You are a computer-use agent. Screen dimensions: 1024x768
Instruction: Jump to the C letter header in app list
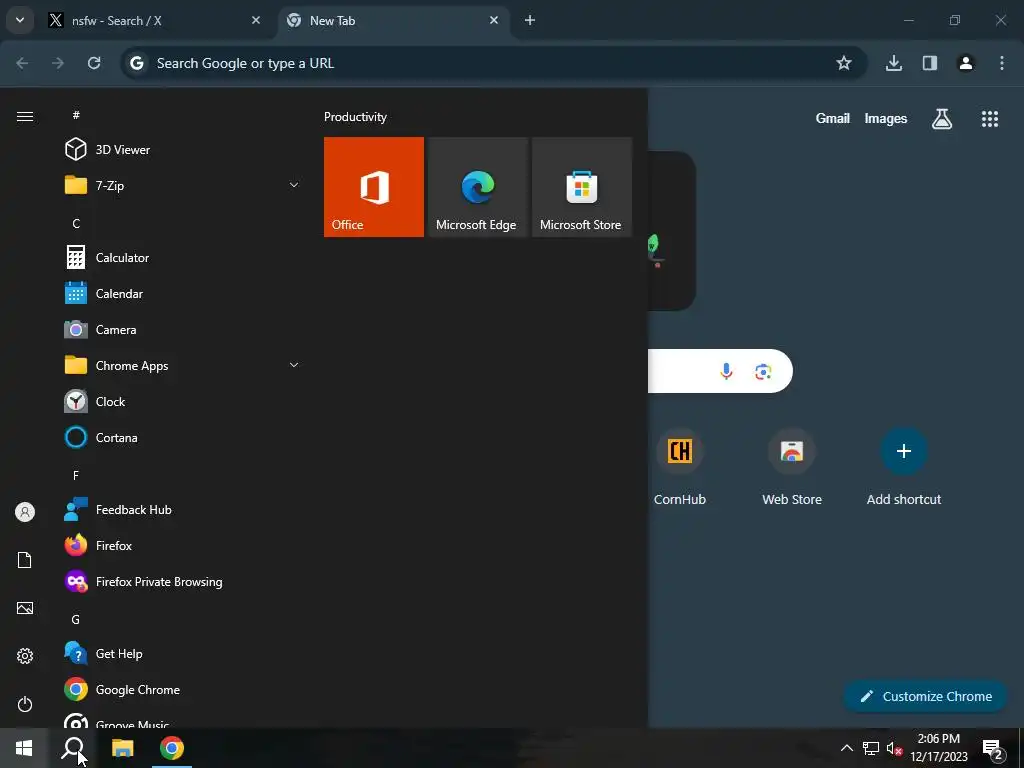76,223
